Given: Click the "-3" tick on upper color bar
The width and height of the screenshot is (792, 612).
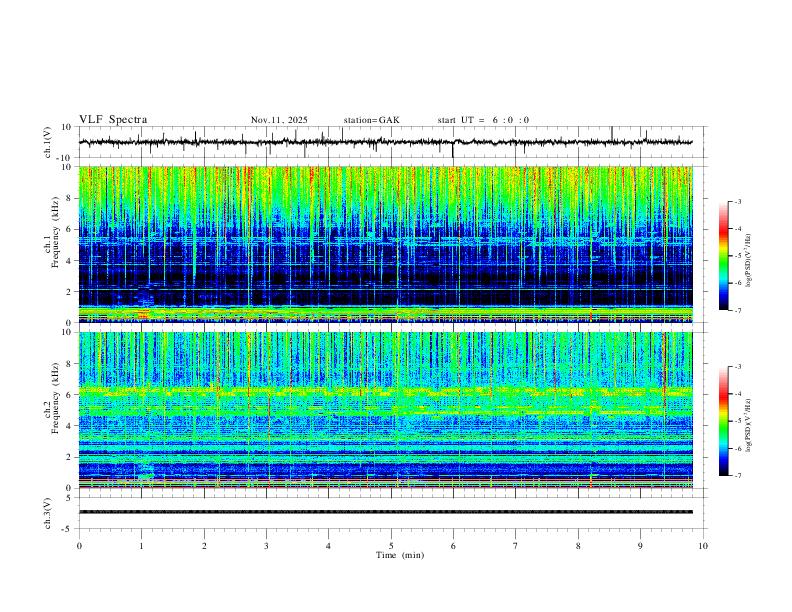Looking at the screenshot, I should coord(738,202).
